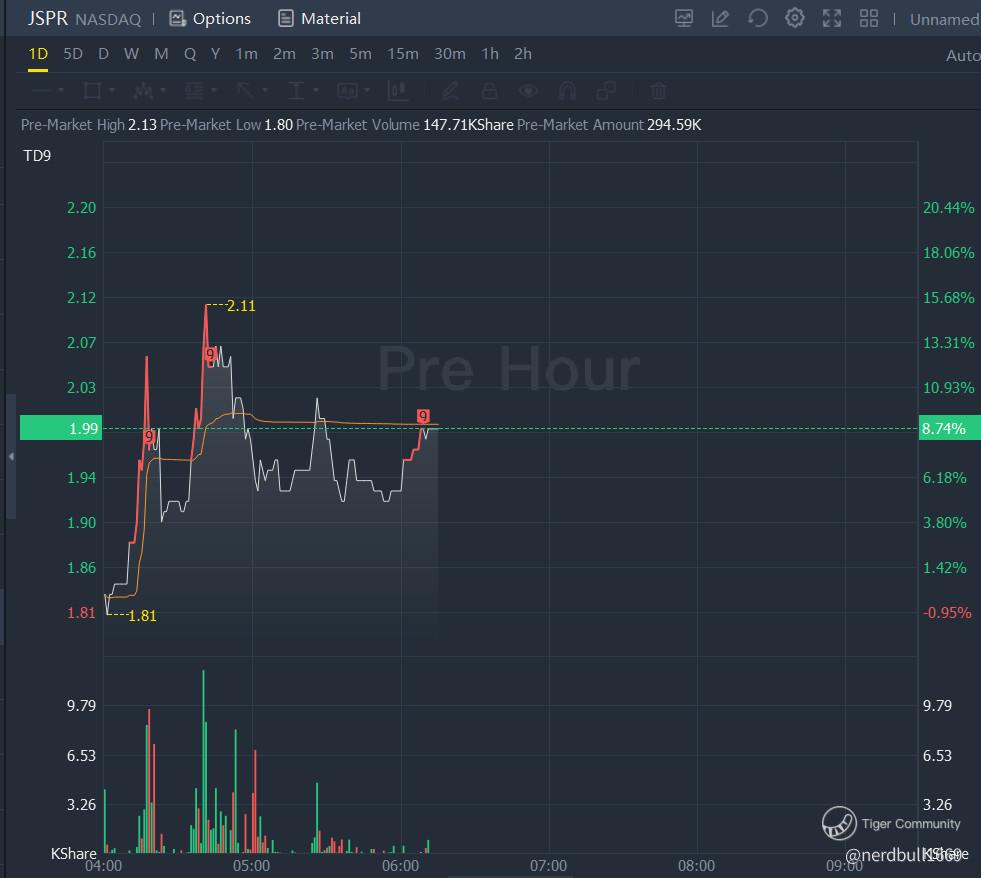Expand the left side panel arrow

pos(11,457)
